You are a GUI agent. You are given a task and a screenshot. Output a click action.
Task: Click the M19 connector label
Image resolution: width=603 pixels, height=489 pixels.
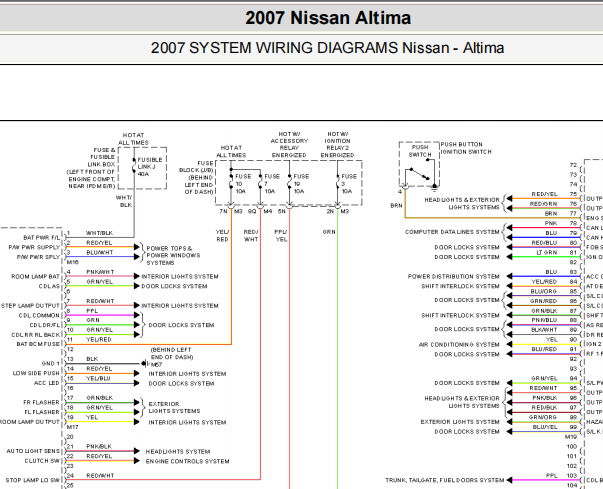(x=571, y=437)
